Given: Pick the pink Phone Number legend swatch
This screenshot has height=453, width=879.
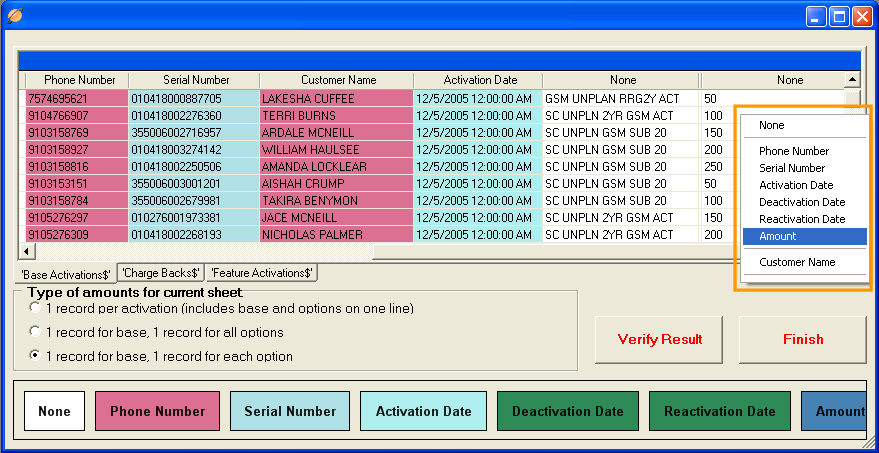Looking at the screenshot, I should (x=158, y=411).
